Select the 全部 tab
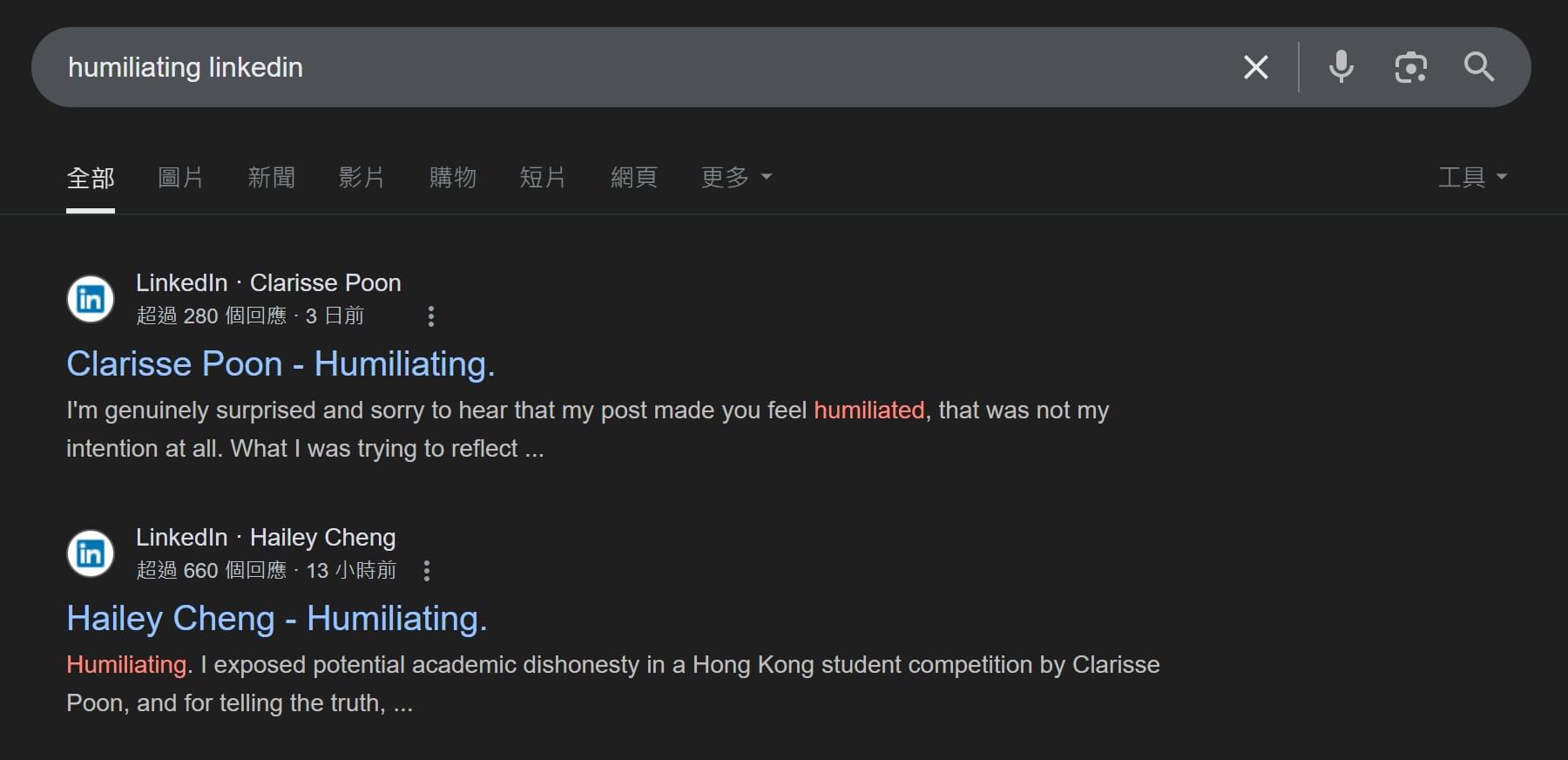 pos(91,178)
